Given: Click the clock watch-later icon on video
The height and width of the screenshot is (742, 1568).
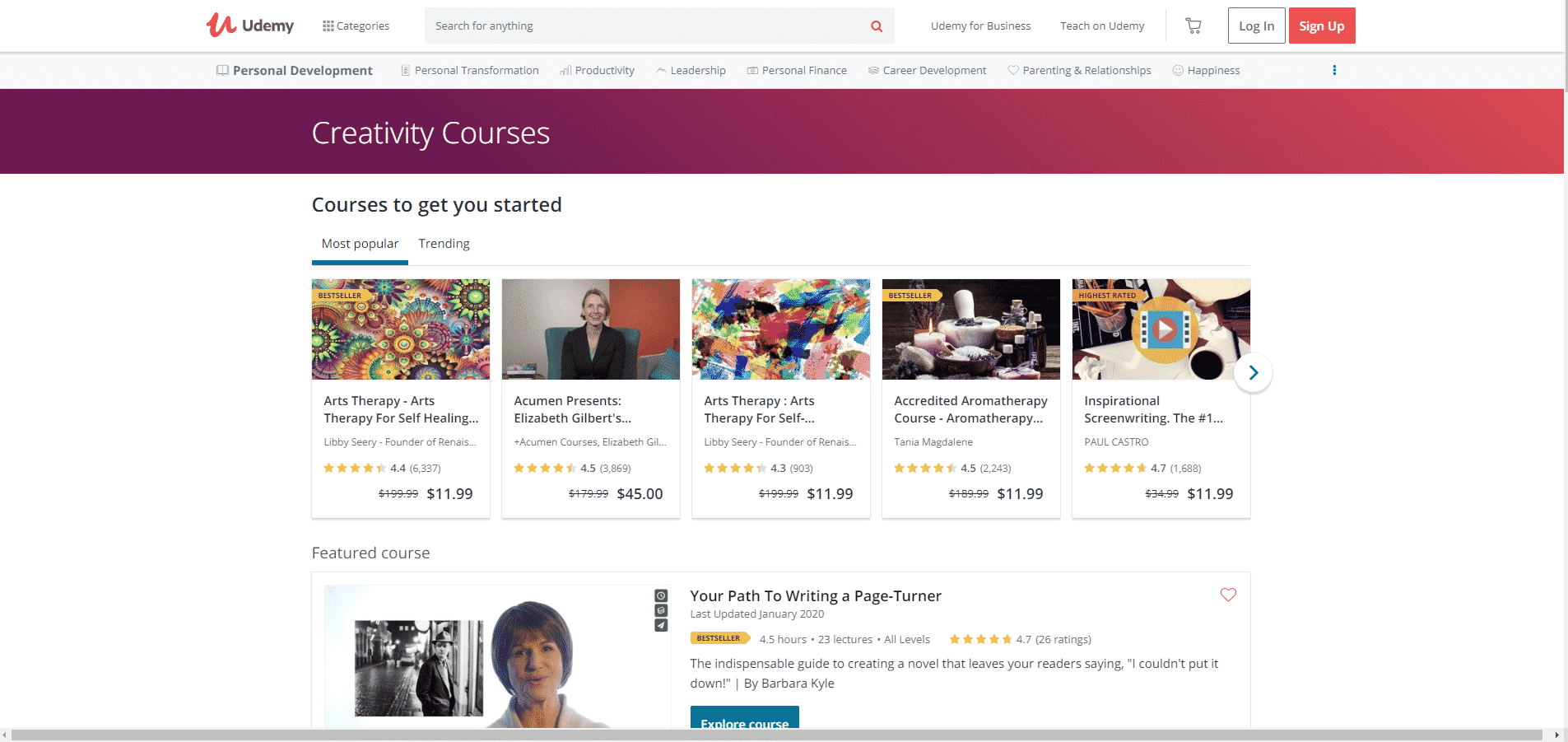Looking at the screenshot, I should coord(661,595).
